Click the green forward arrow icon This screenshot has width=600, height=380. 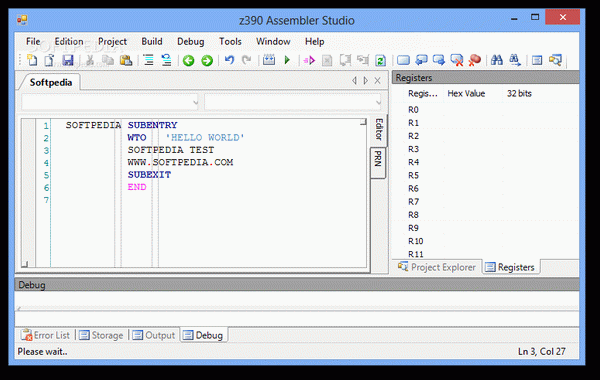(207, 60)
